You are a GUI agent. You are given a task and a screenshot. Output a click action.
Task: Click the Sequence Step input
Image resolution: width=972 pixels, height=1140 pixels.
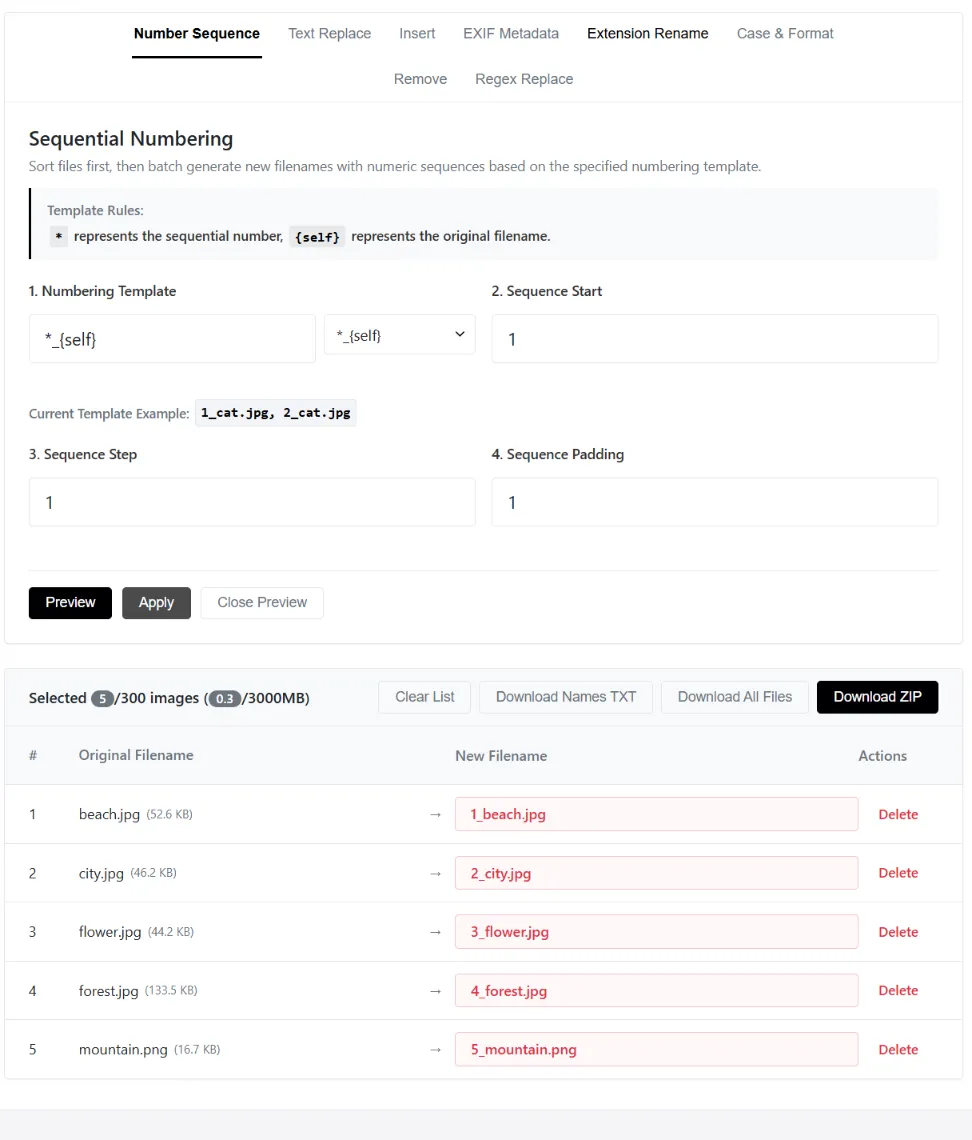click(x=252, y=502)
